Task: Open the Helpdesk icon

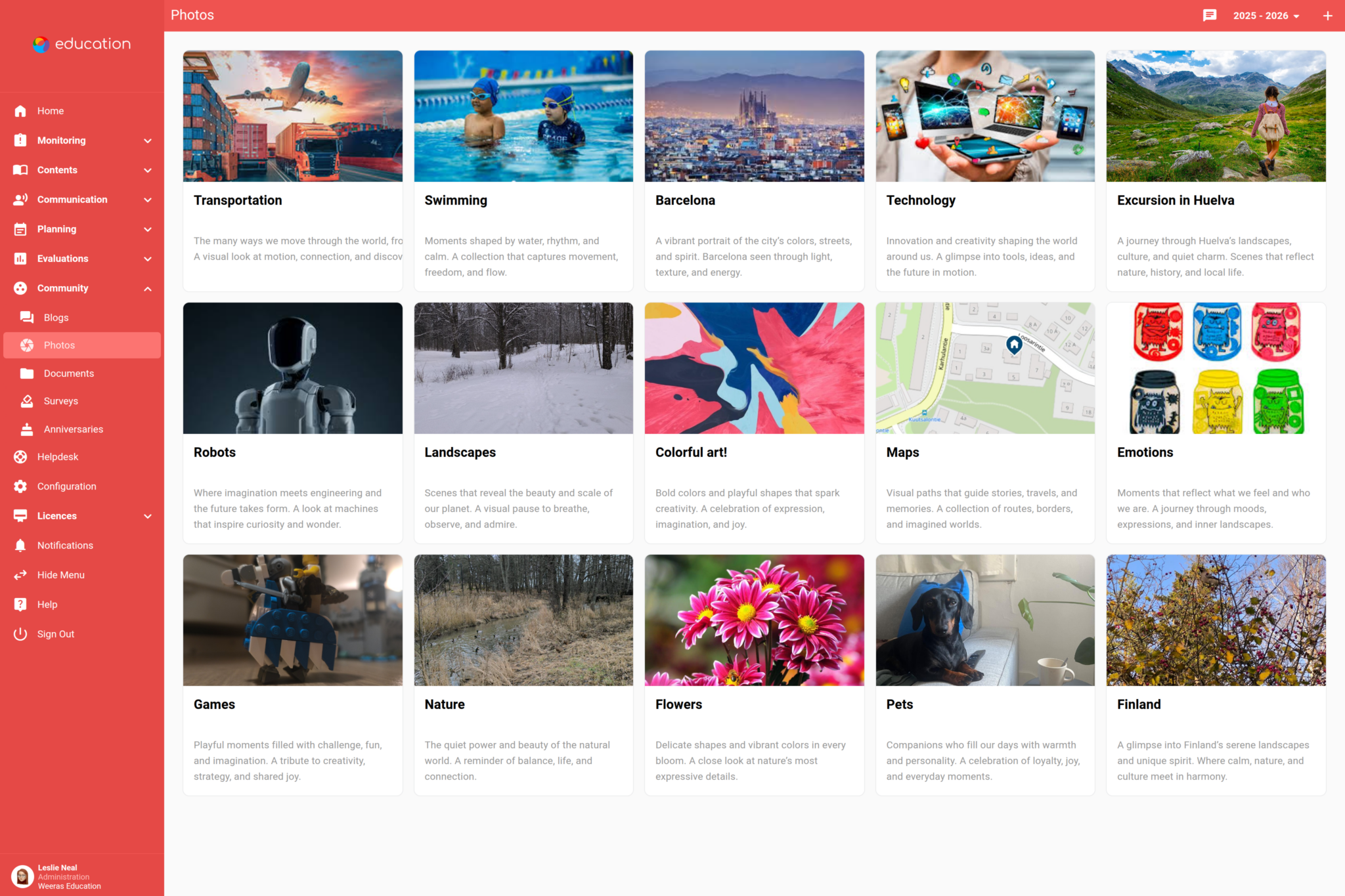Action: pos(20,456)
